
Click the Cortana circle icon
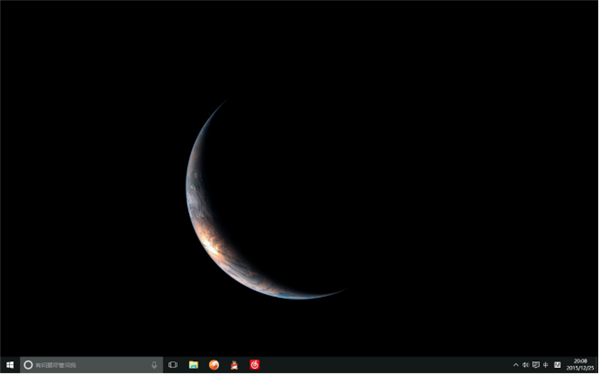[28, 365]
